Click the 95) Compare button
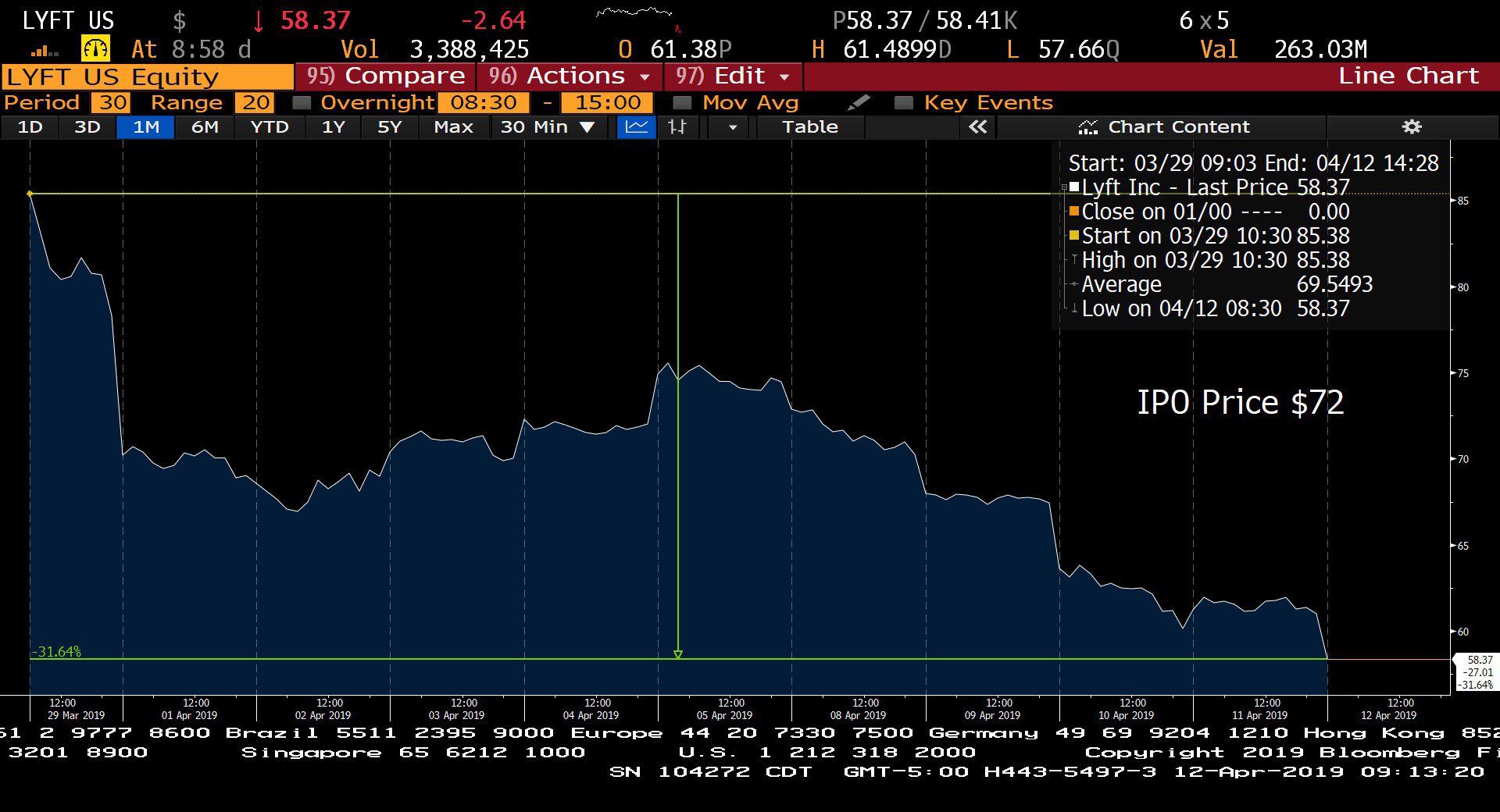Screen dimensions: 1500x812 coord(385,76)
